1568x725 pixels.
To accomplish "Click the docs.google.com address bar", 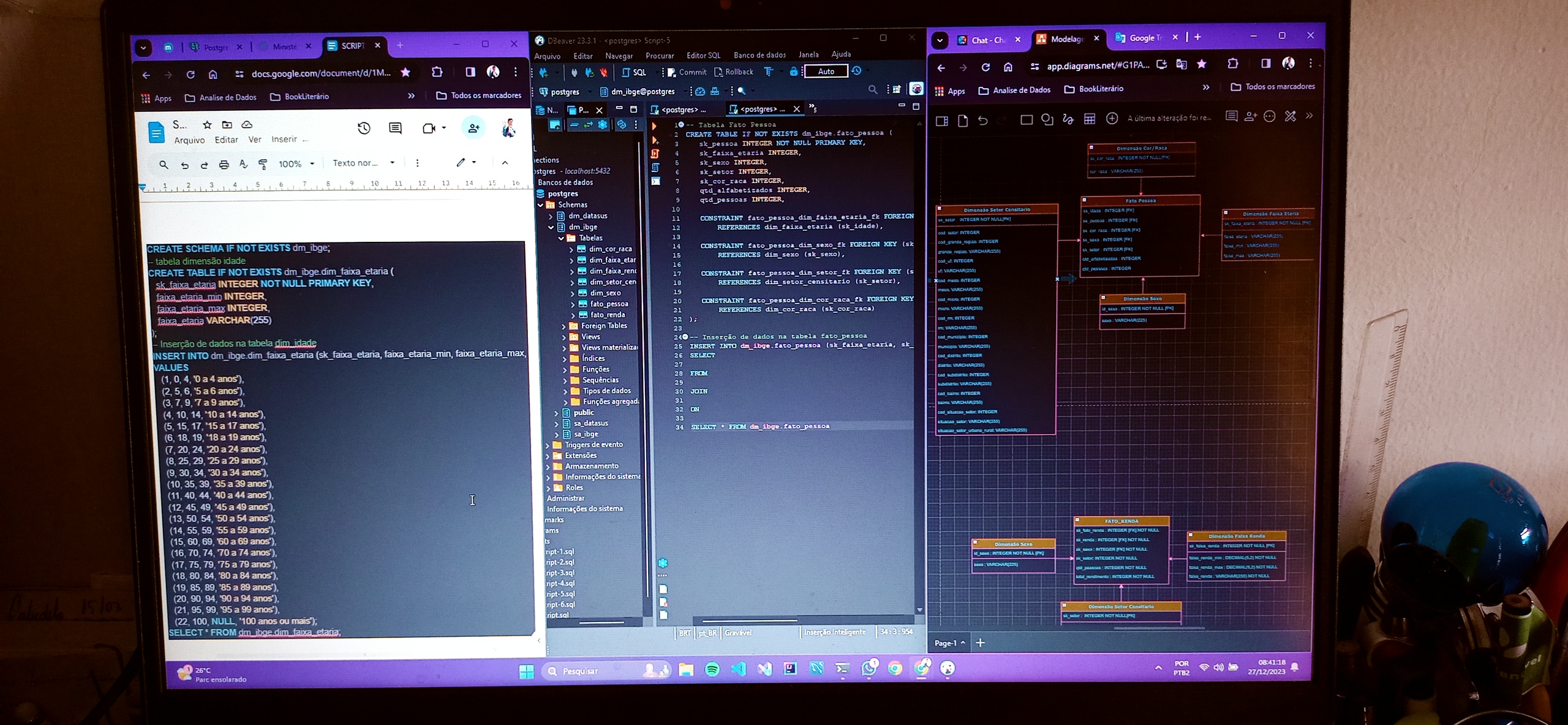I will (320, 73).
